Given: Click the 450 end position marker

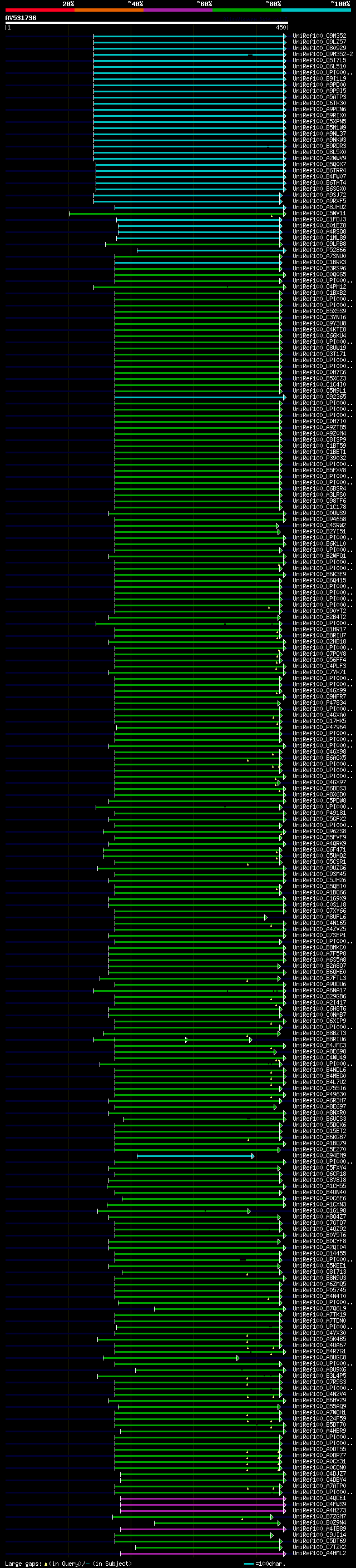Looking at the screenshot, I should [281, 27].
